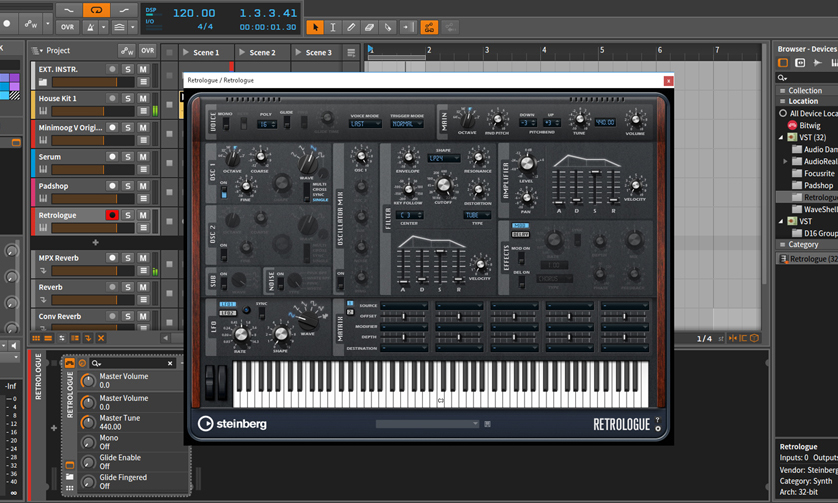Open the Retrologue filter shape LP24 dropdown
The height and width of the screenshot is (503, 838).
(443, 158)
